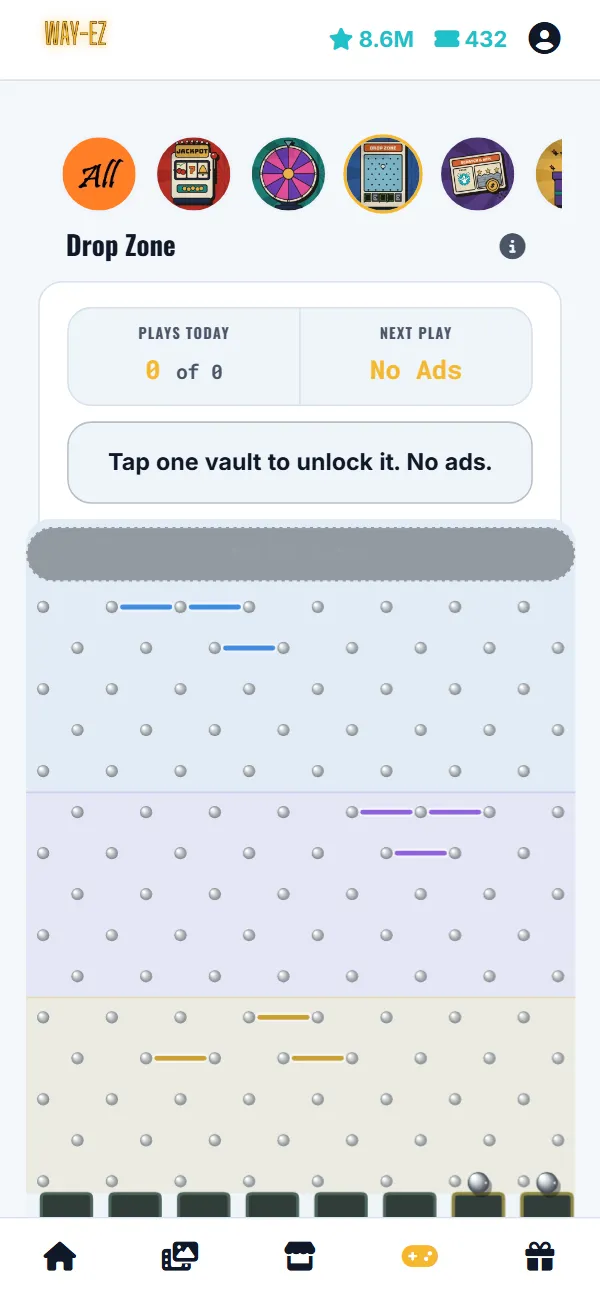Click the Drop Zone info icon
This screenshot has height=1298, width=600.
click(x=512, y=246)
